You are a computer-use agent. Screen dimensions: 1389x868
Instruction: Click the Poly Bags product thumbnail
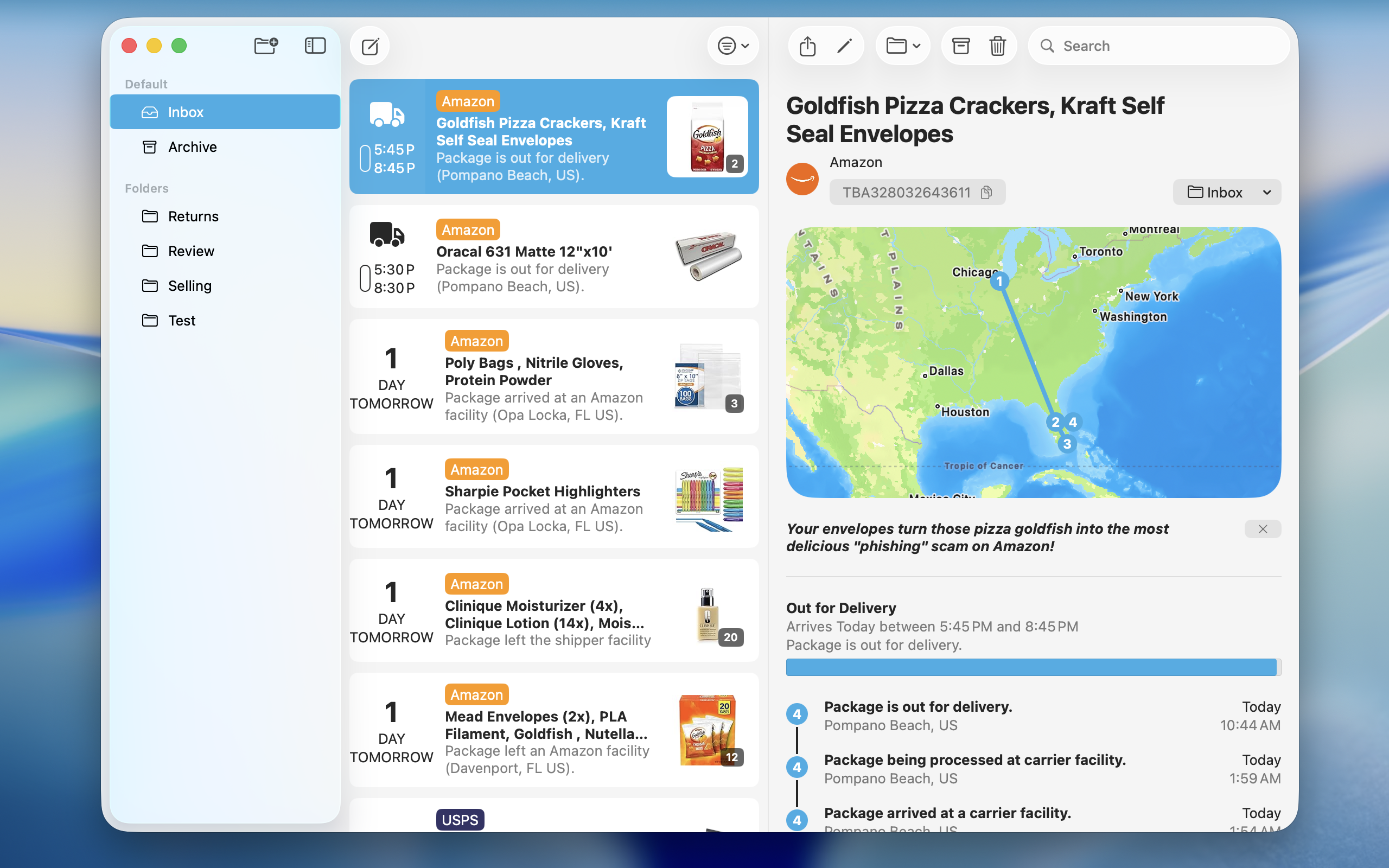(x=709, y=376)
